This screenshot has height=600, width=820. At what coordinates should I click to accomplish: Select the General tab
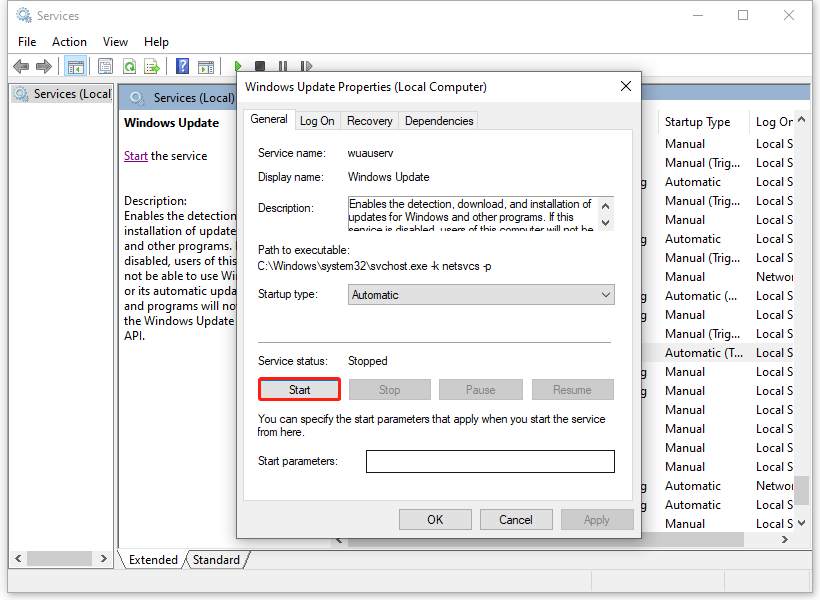[x=269, y=119]
